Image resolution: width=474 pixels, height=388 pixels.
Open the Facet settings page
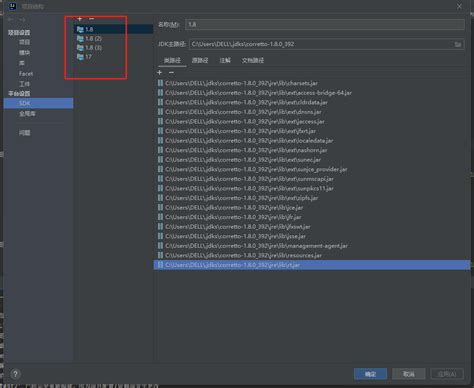pos(26,74)
